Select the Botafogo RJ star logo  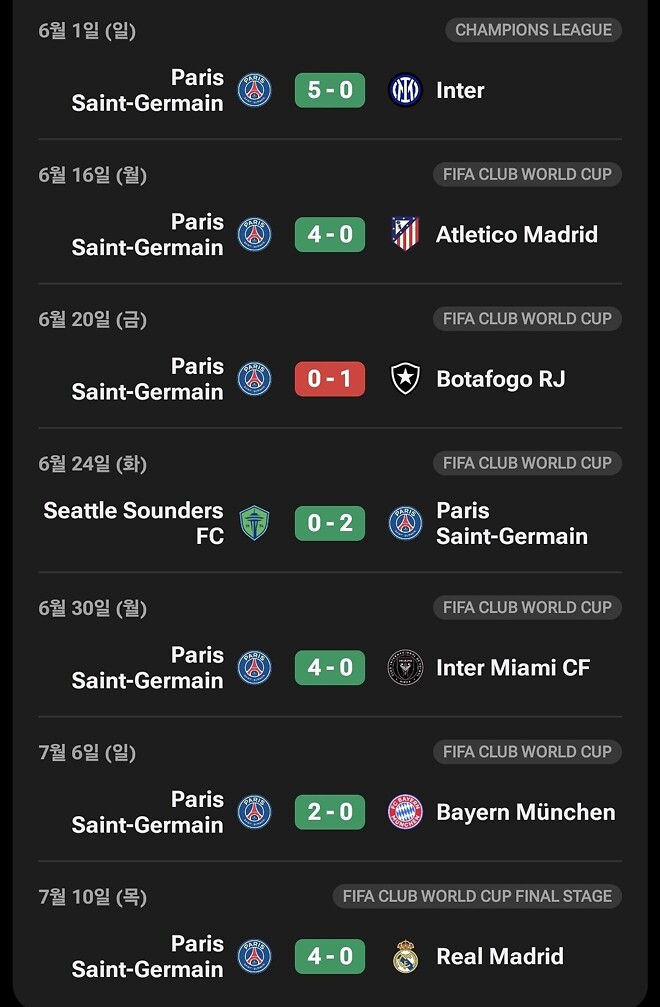[x=405, y=379]
